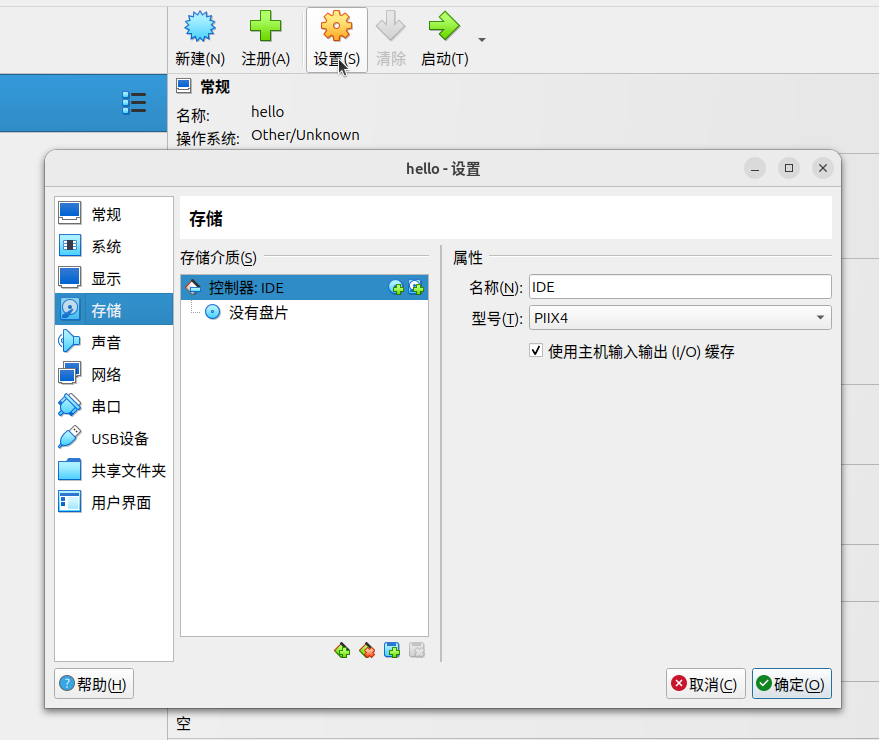Click the add new storage controller icon
879x740 pixels.
(x=342, y=651)
